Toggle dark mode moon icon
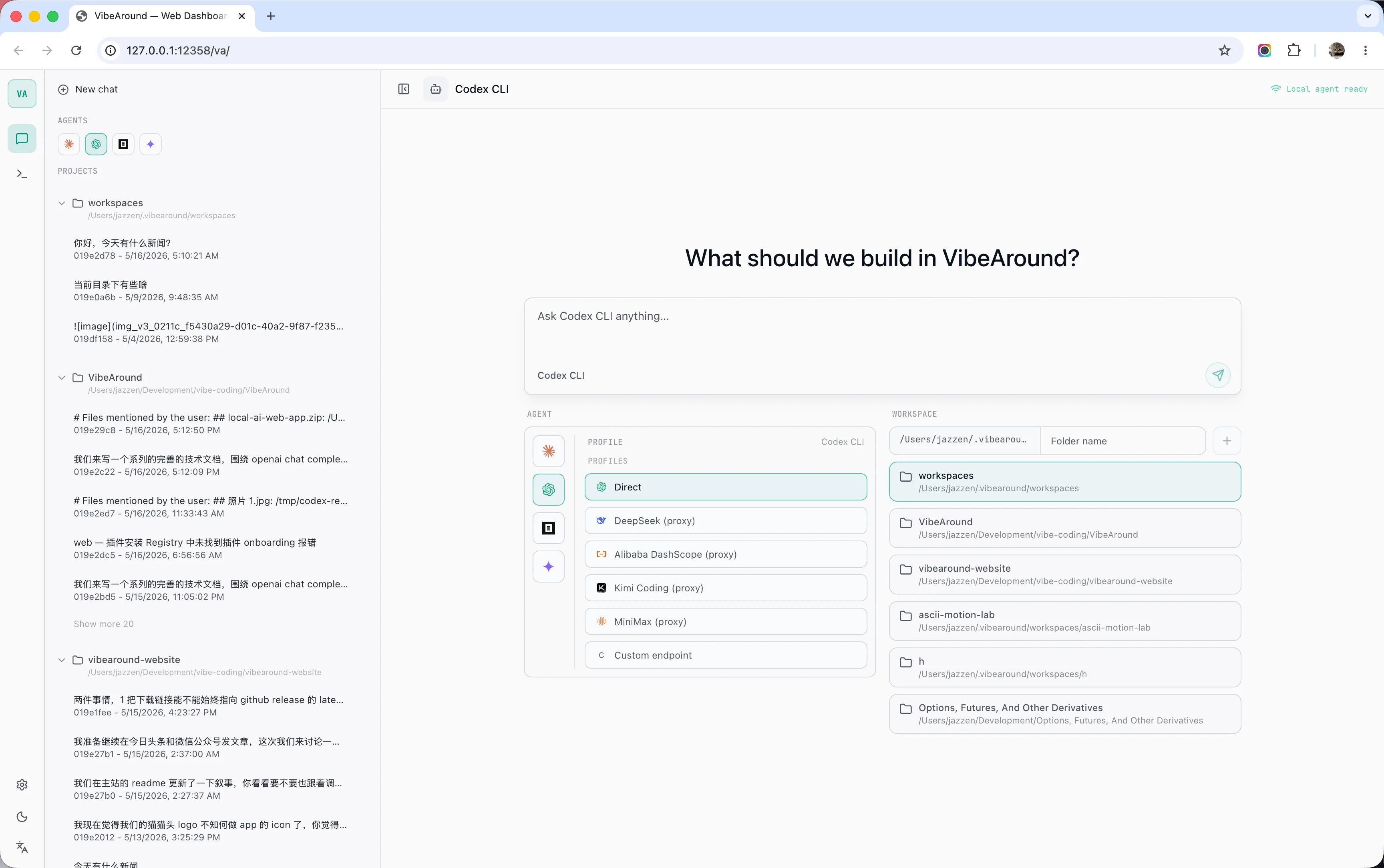 22,816
